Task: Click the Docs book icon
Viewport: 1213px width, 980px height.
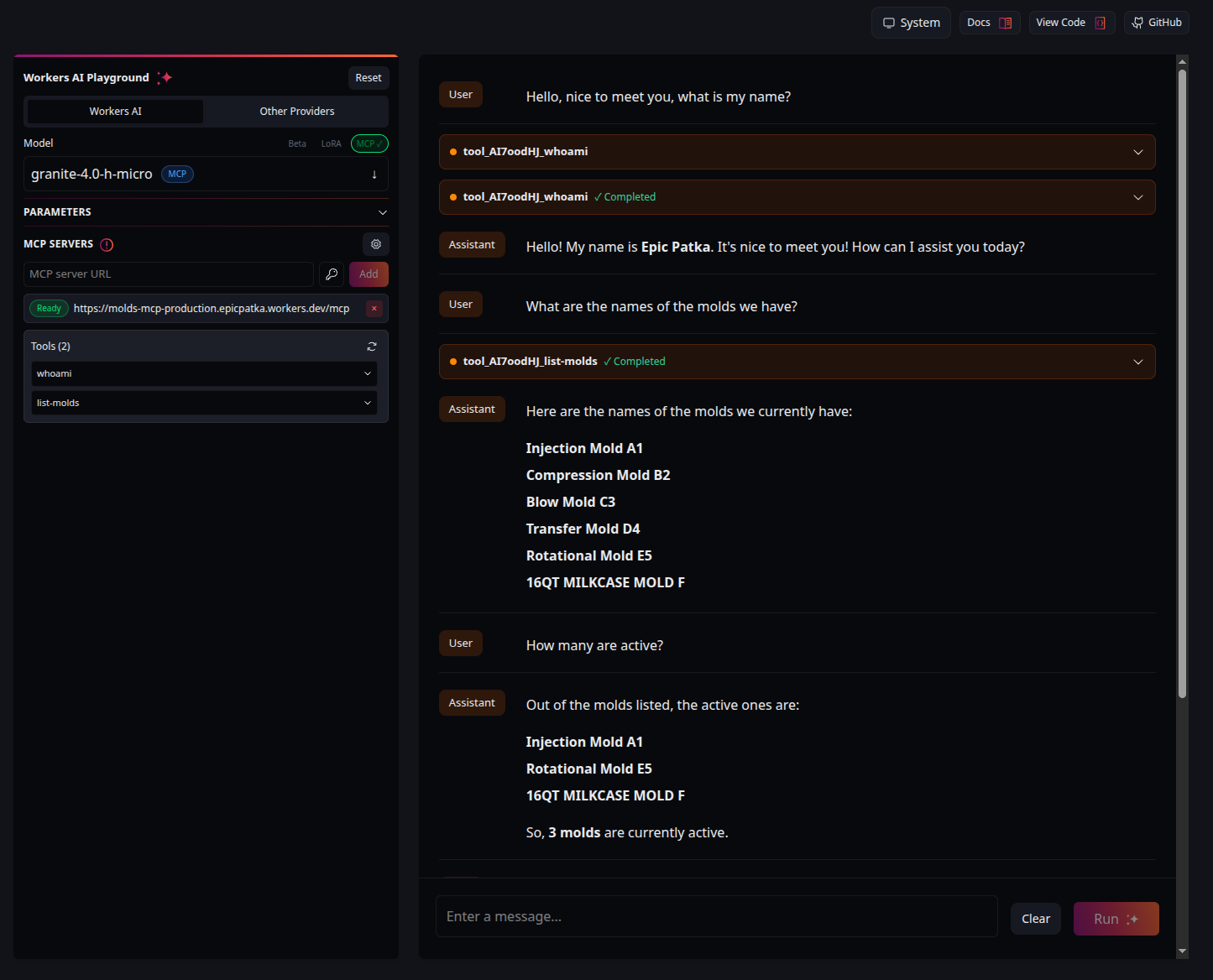Action: point(1005,23)
